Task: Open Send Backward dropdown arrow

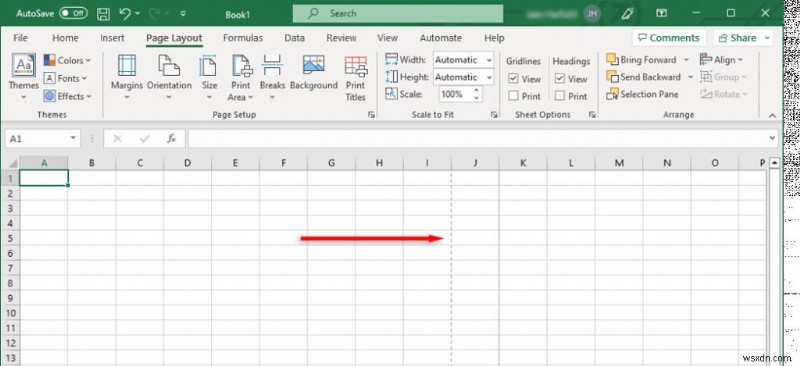Action: coord(690,77)
